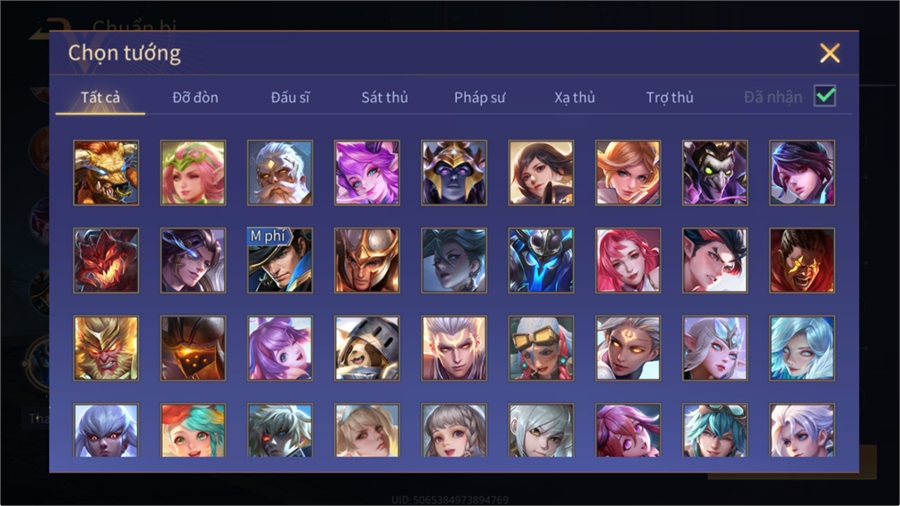Close the "Chọn tướng" dialog
This screenshot has width=900, height=506.
click(x=829, y=53)
